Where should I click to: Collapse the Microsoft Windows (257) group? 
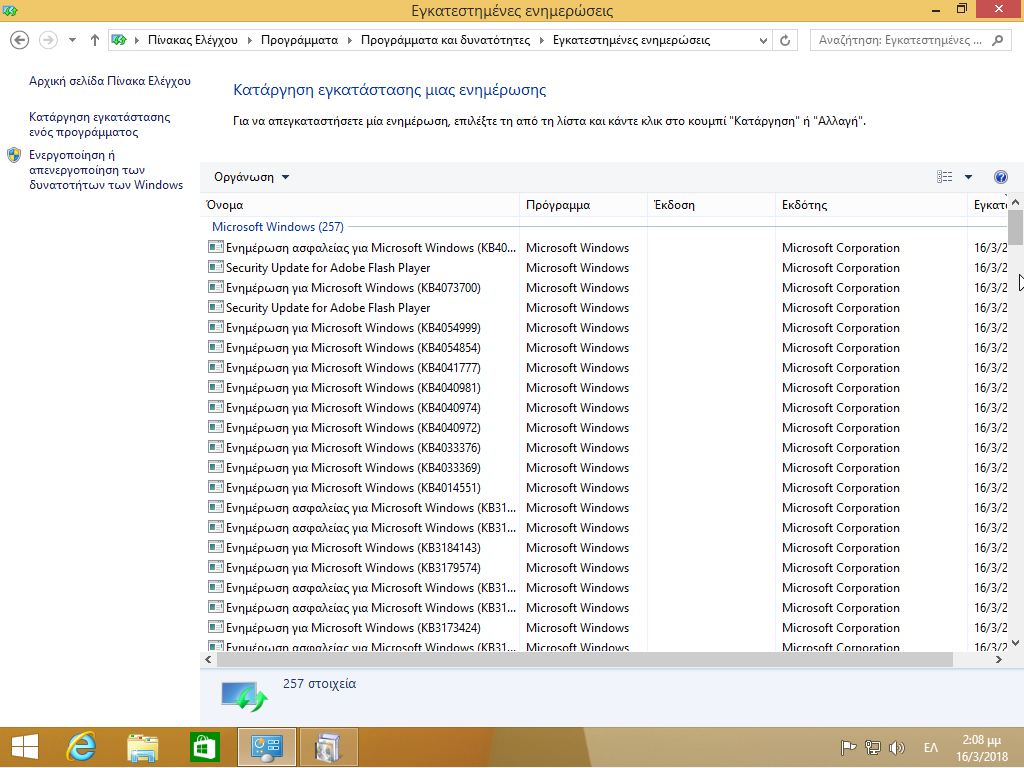click(x=278, y=227)
